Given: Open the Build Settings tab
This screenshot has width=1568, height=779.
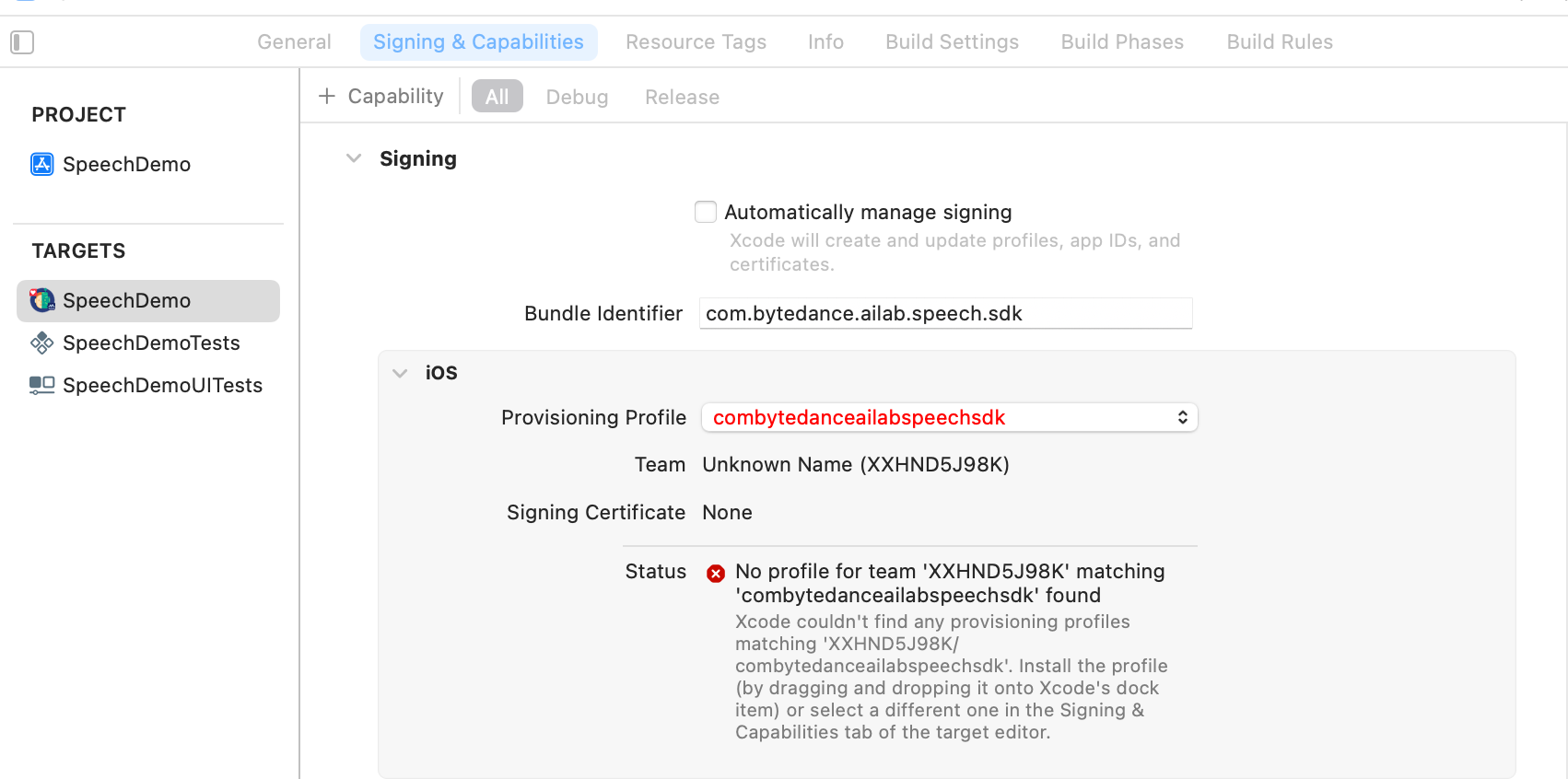Looking at the screenshot, I should (952, 42).
